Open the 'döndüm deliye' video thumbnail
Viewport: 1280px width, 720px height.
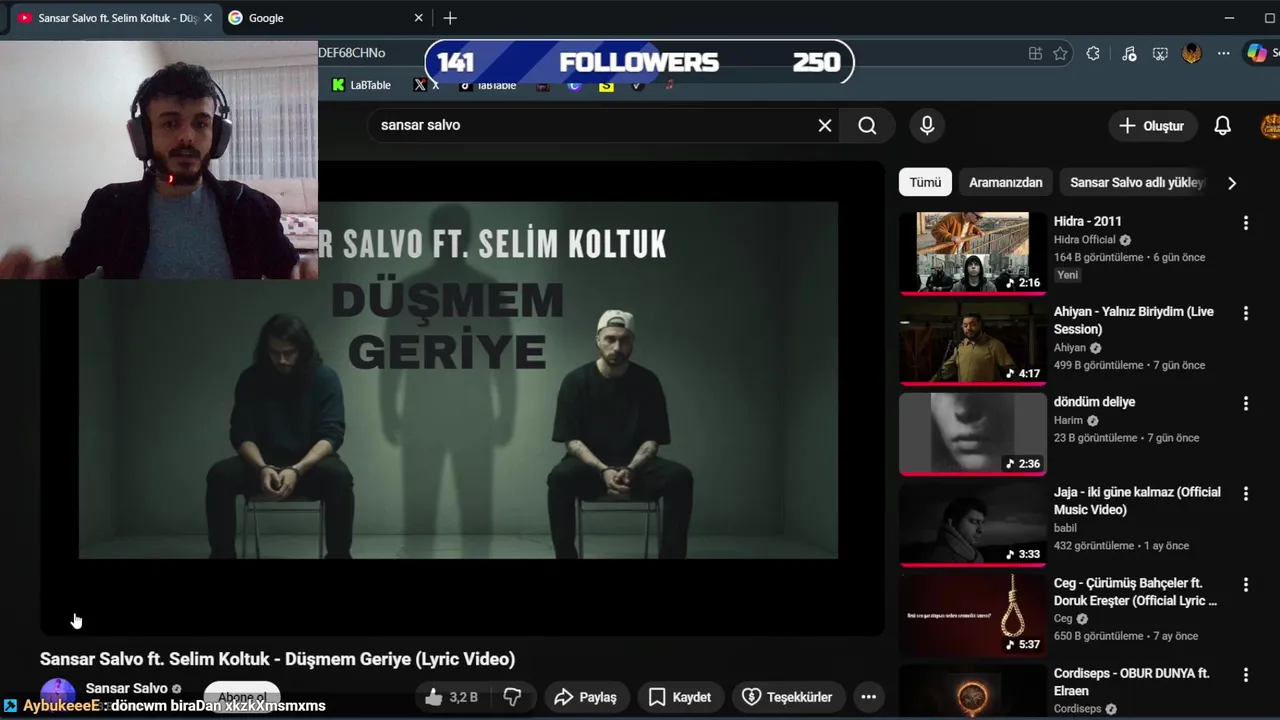click(x=972, y=433)
